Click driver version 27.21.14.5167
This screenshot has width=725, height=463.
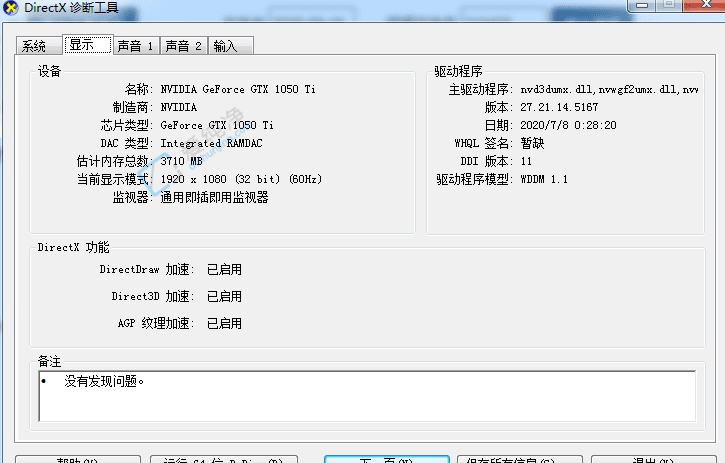(x=559, y=107)
